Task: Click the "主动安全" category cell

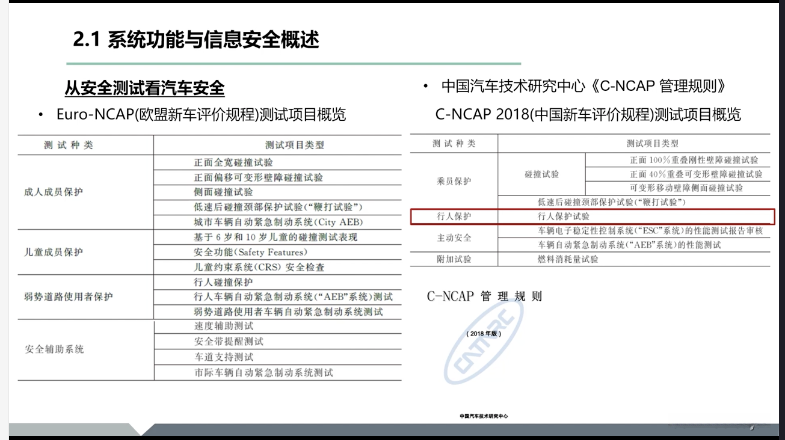Action: pyautogui.click(x=454, y=238)
